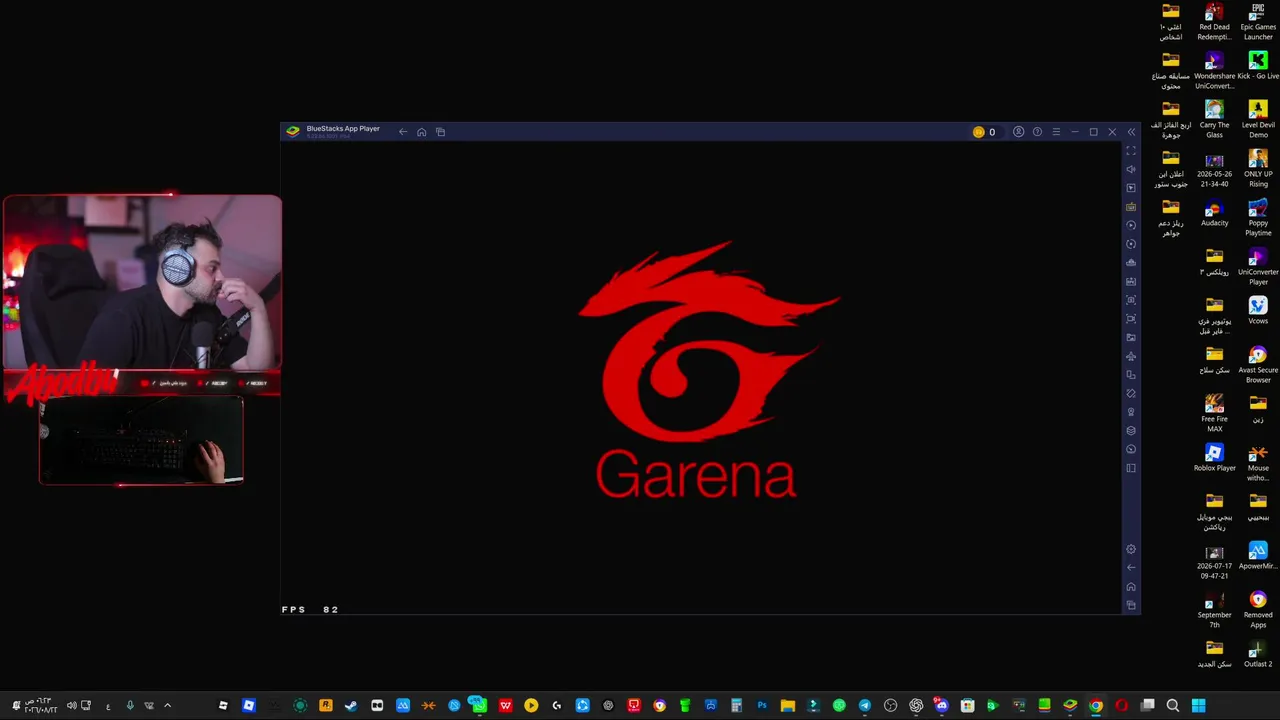
Task: Take a screenshot with BlueStacks sidebar icon
Action: (x=1131, y=300)
